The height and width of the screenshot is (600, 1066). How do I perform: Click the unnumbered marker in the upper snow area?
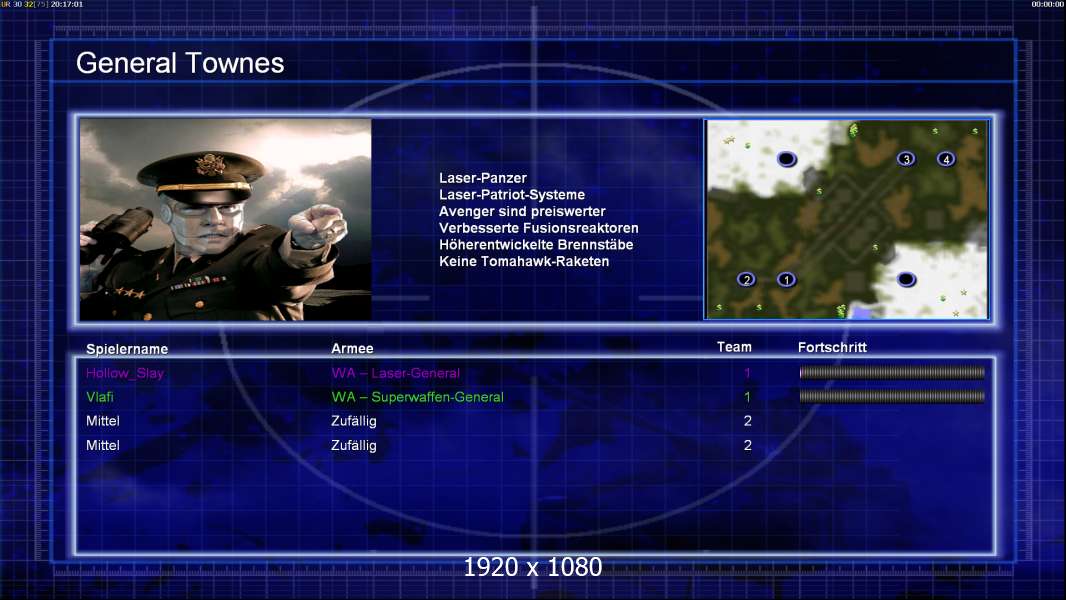(787, 159)
